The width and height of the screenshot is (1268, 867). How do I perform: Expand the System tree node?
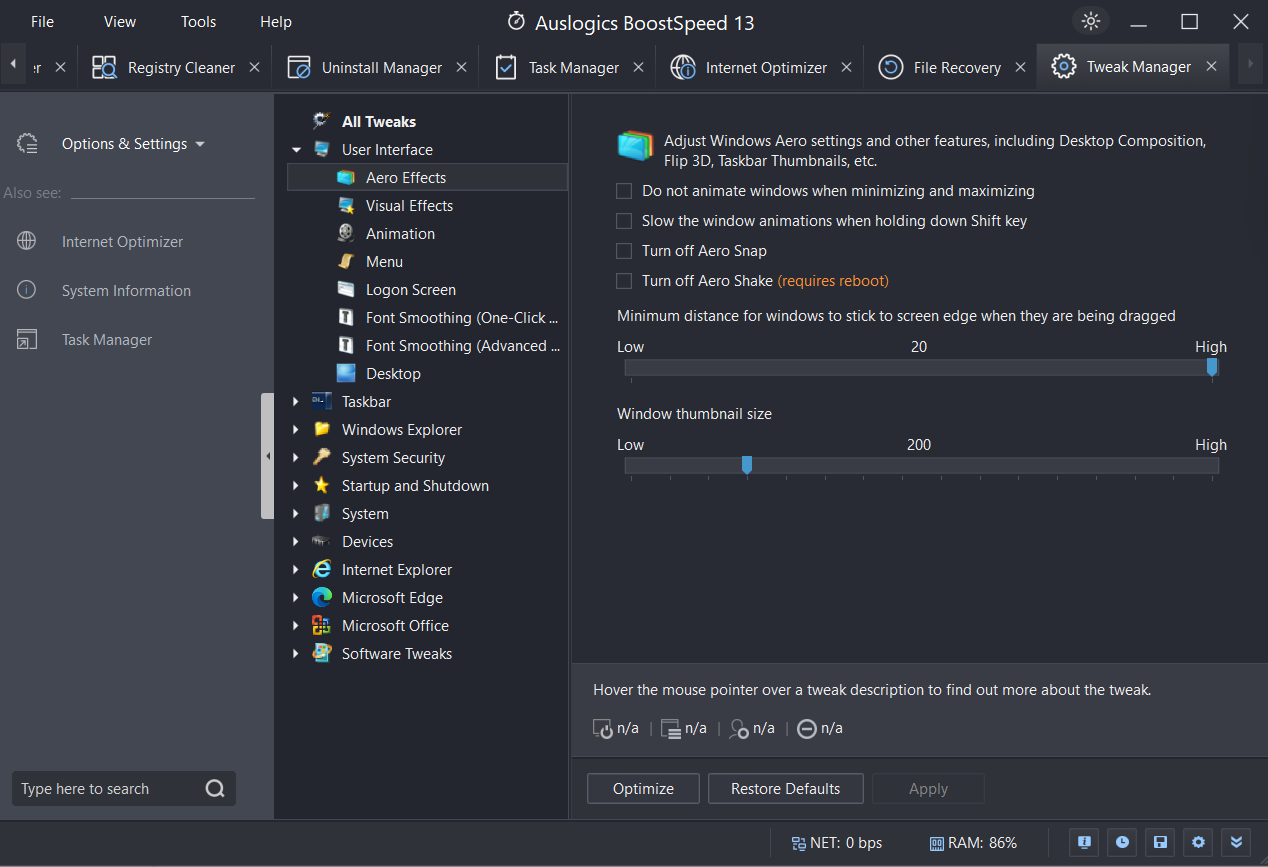coord(296,514)
